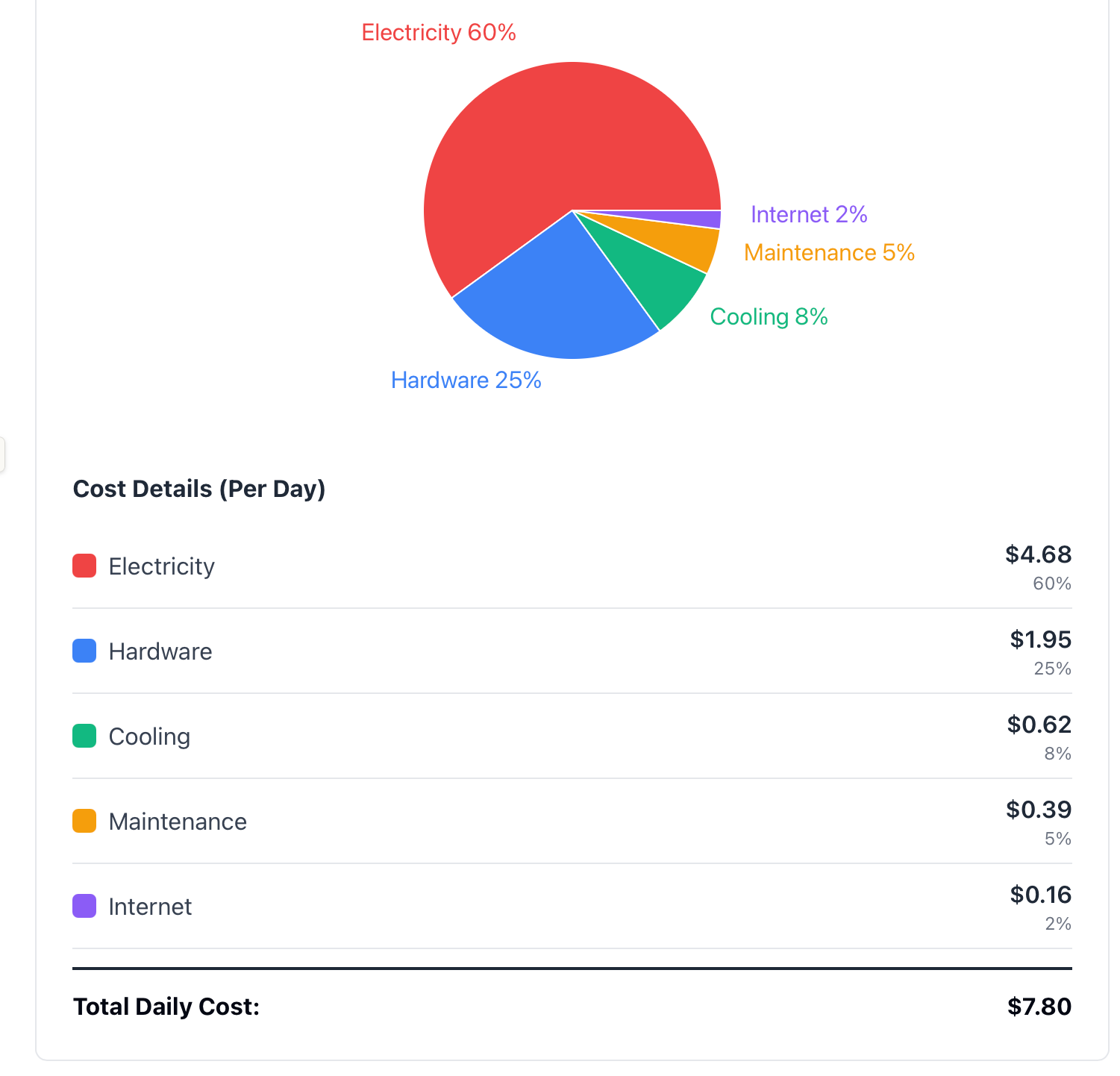Click the orange Maintenance color swatch
The height and width of the screenshot is (1076, 1120).
(x=84, y=821)
